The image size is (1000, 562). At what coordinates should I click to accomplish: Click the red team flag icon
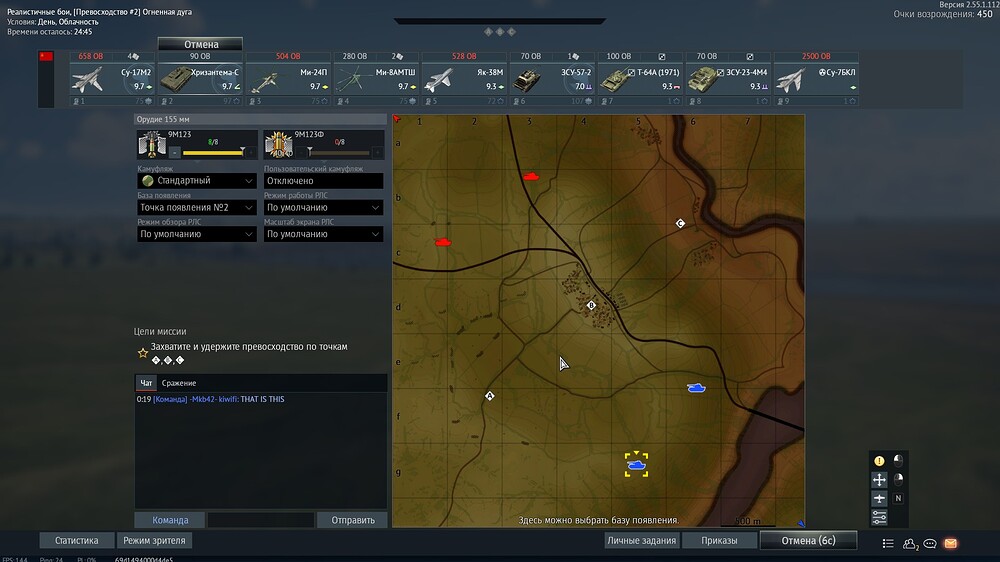coord(46,56)
